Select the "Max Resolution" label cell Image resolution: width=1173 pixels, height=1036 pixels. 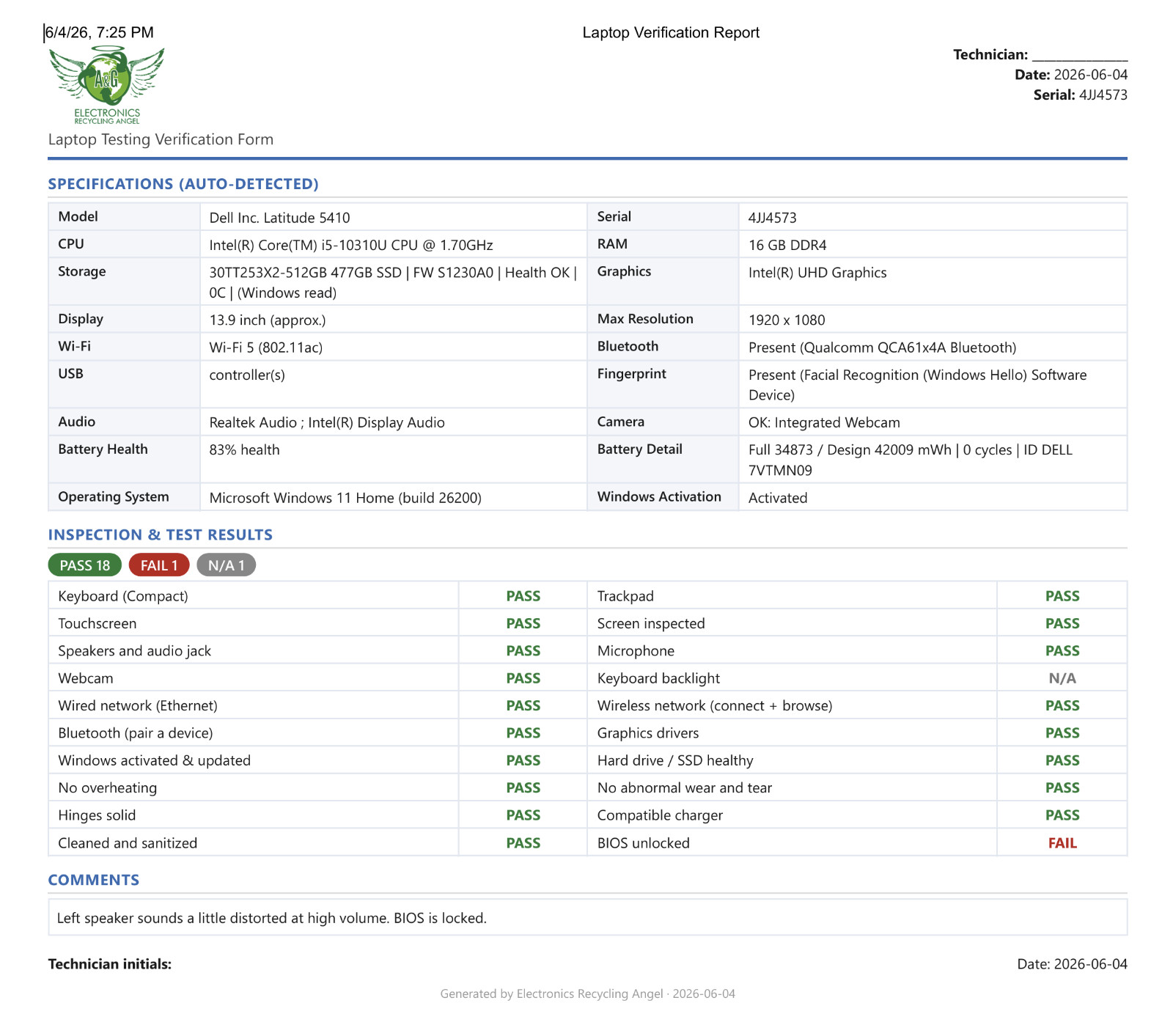pos(663,319)
